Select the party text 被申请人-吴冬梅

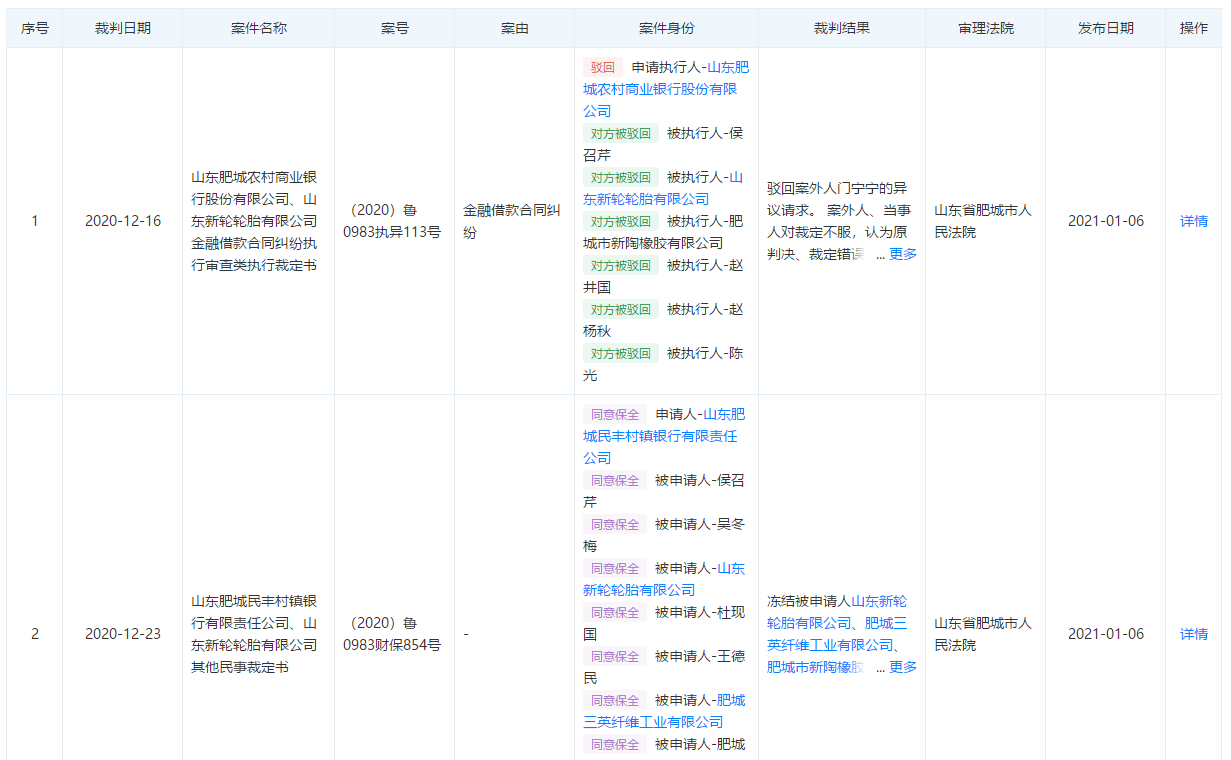664,535
